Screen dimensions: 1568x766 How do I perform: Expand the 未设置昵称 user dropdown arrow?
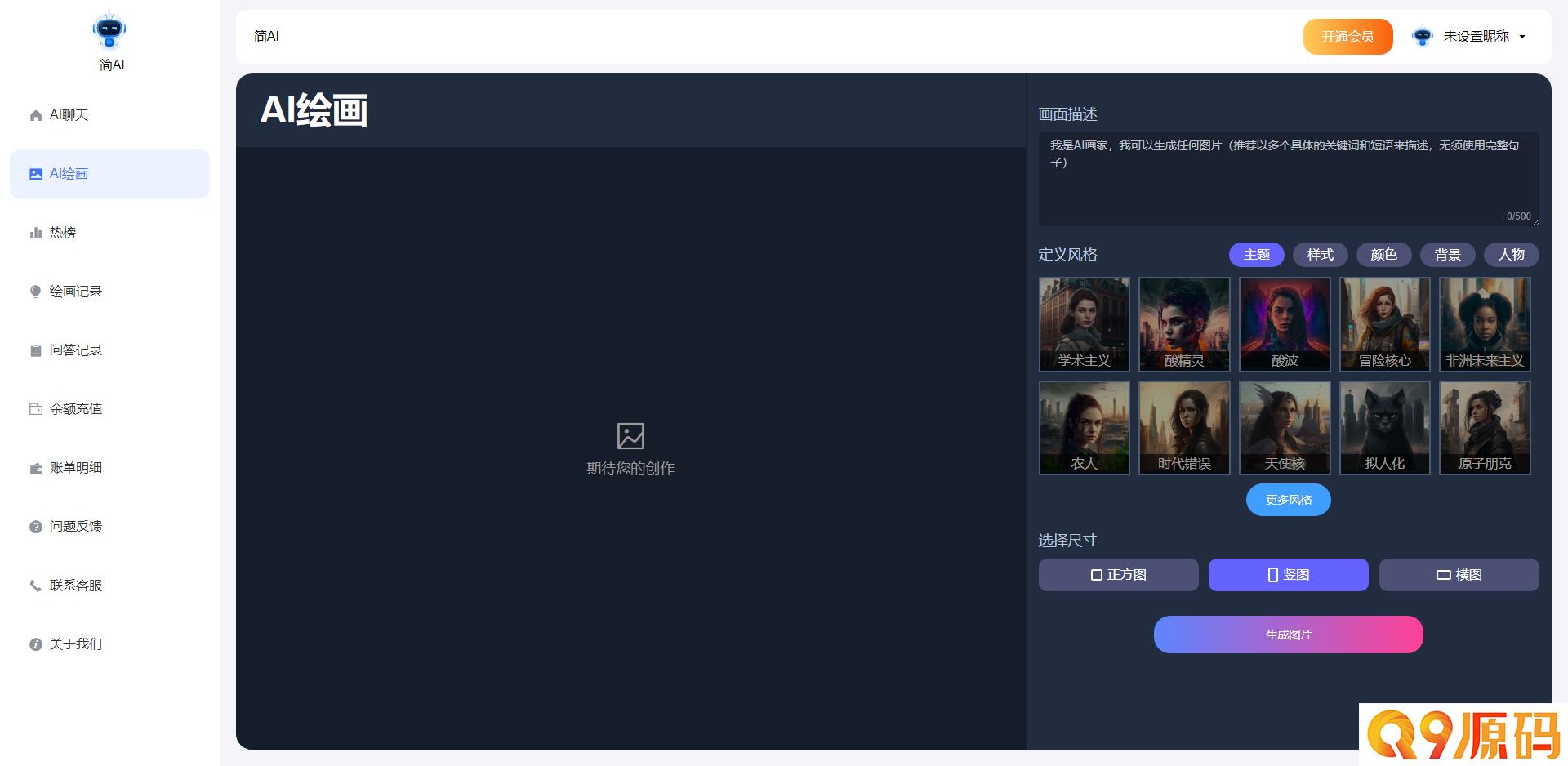coord(1522,37)
